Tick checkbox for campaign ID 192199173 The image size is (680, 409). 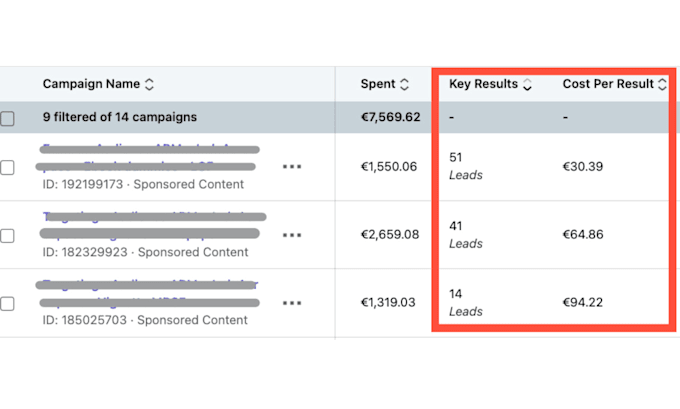tap(7, 167)
